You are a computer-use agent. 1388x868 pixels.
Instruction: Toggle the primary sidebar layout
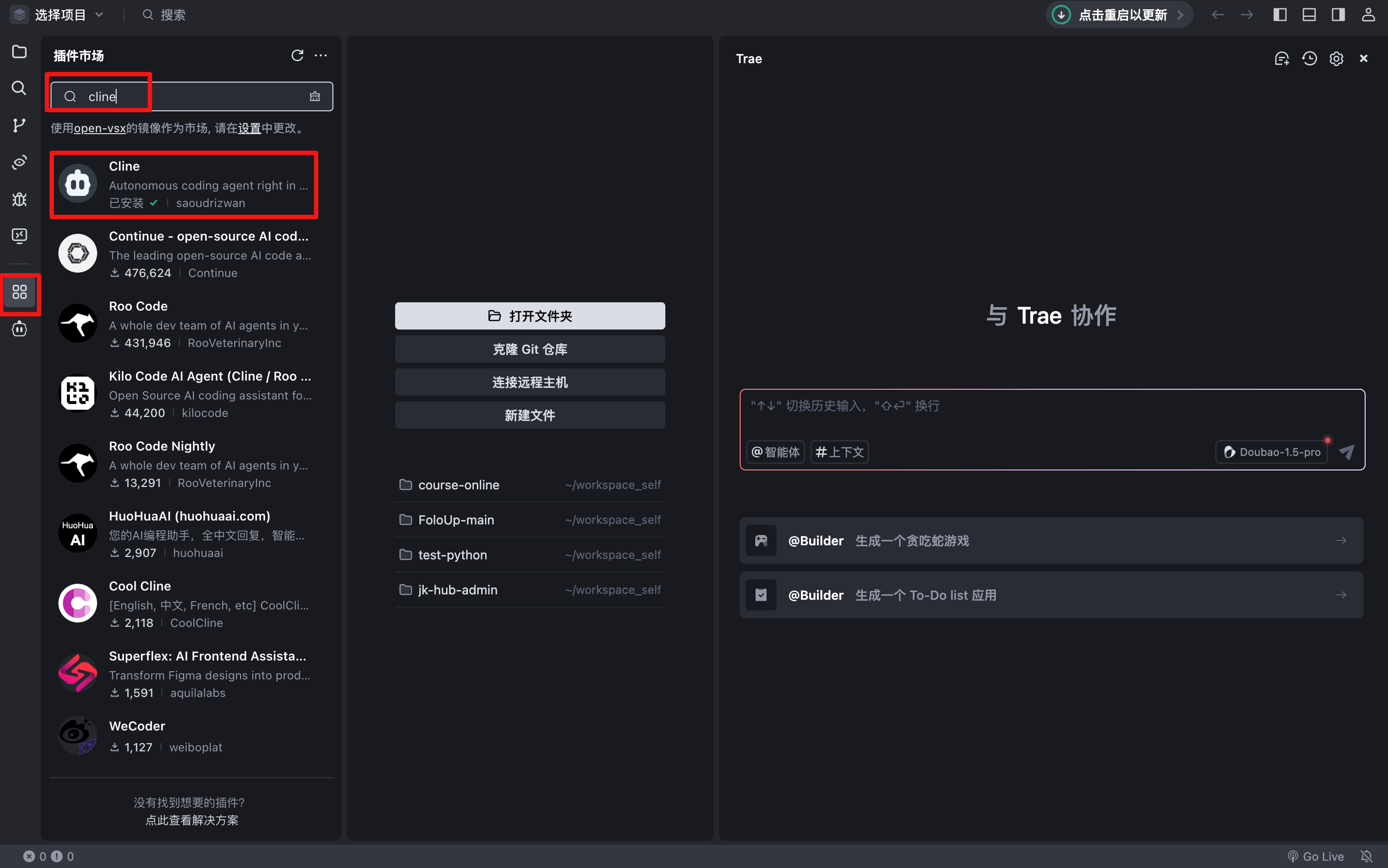click(x=1280, y=15)
